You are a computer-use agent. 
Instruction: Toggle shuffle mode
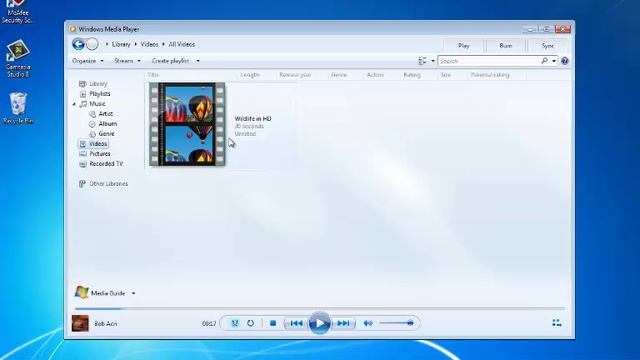point(235,323)
